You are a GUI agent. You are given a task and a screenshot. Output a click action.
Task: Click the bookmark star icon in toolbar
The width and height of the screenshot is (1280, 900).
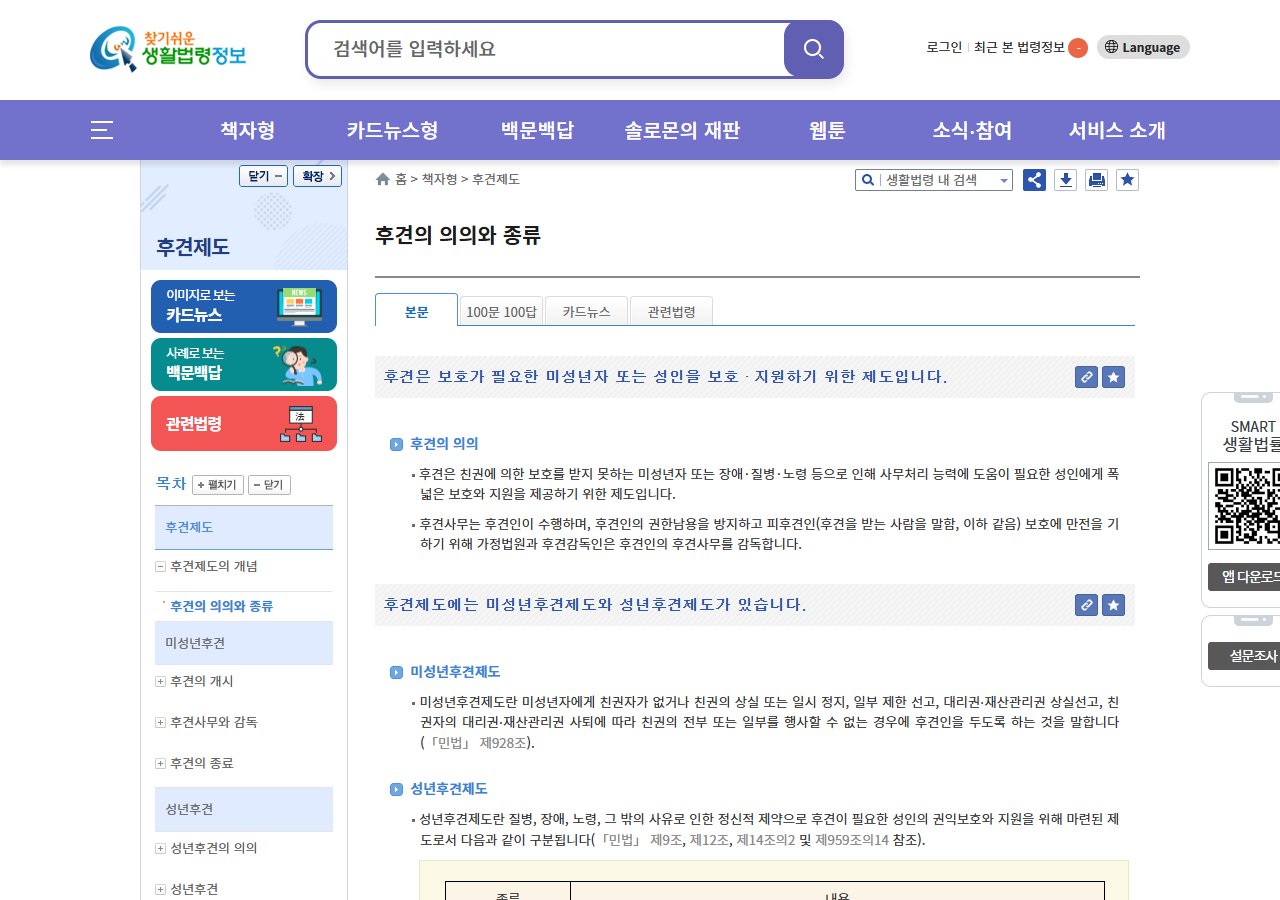[x=1128, y=180]
